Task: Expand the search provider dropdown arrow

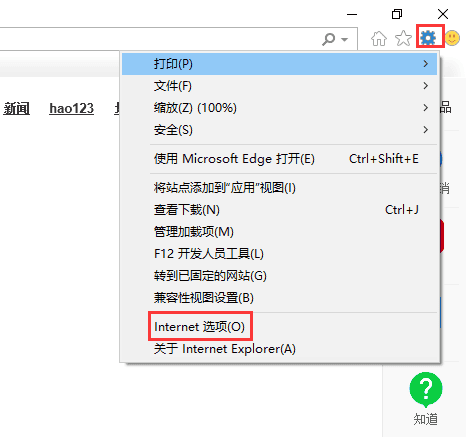Action: click(x=345, y=40)
